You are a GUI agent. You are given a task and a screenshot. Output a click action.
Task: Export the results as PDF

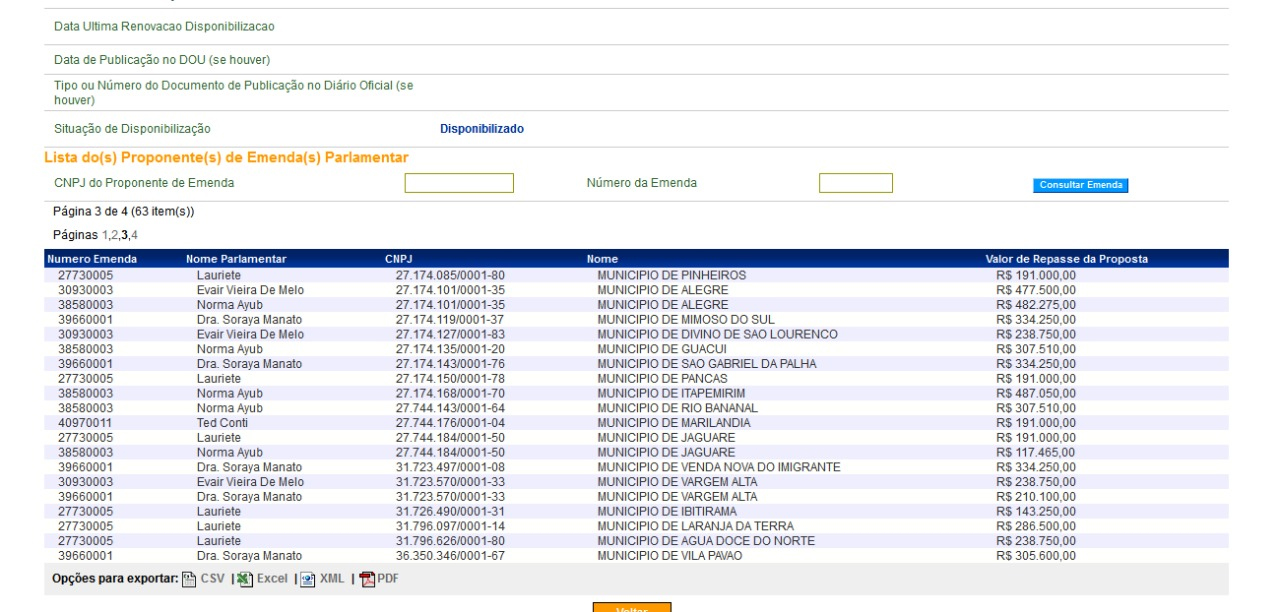point(379,578)
